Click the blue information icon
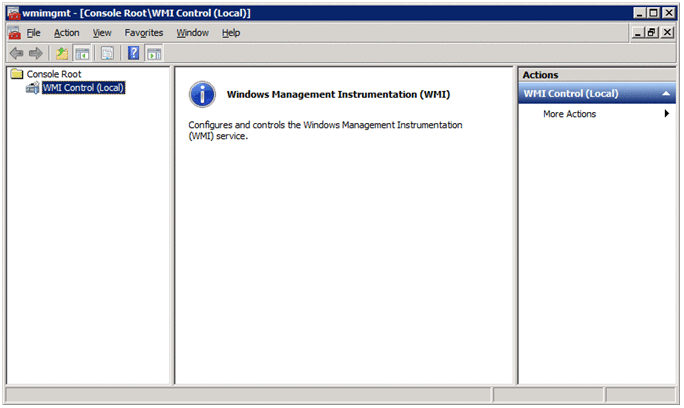684x408 pixels. 202,94
